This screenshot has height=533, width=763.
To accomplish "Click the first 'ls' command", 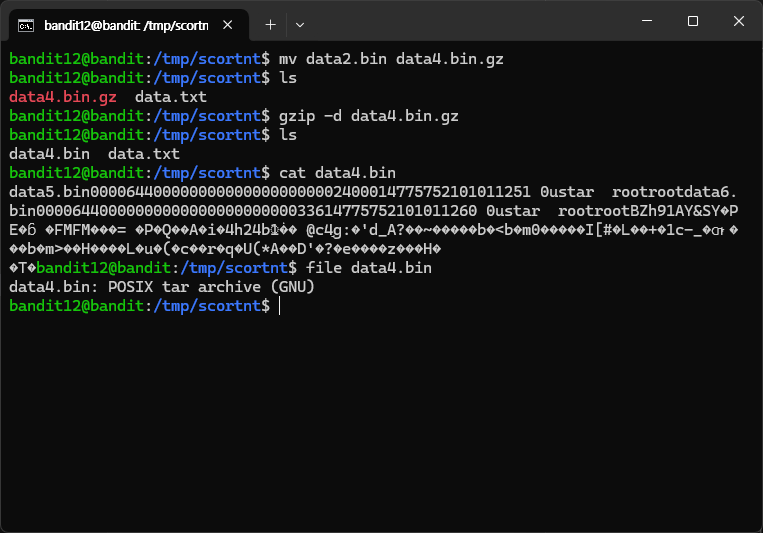I will point(288,78).
